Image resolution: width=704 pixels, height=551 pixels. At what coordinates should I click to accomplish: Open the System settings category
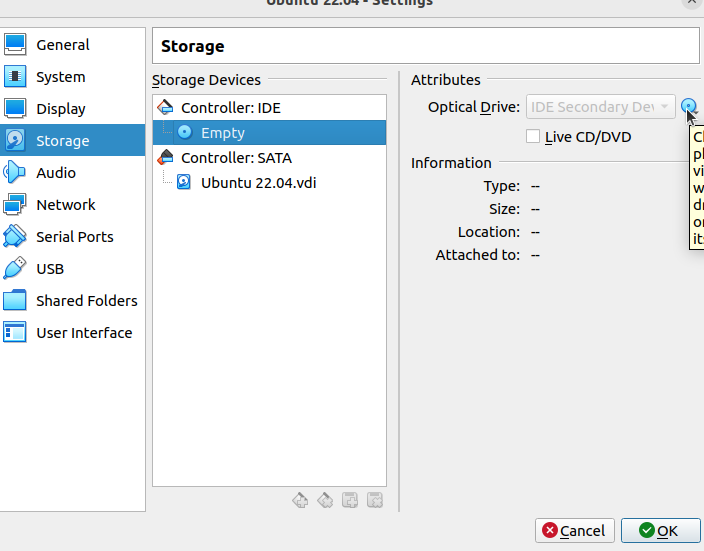[x=72, y=77]
